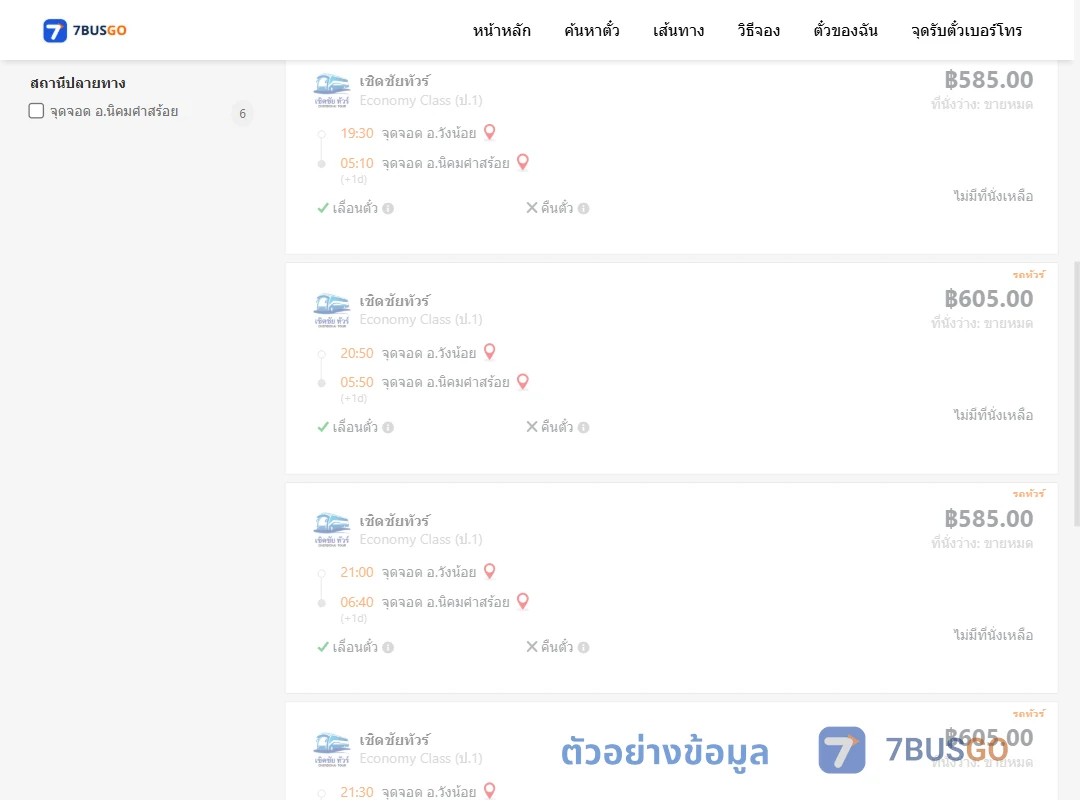The height and width of the screenshot is (800, 1080).
Task: Click the 19:30 departure time
Action: click(x=357, y=133)
